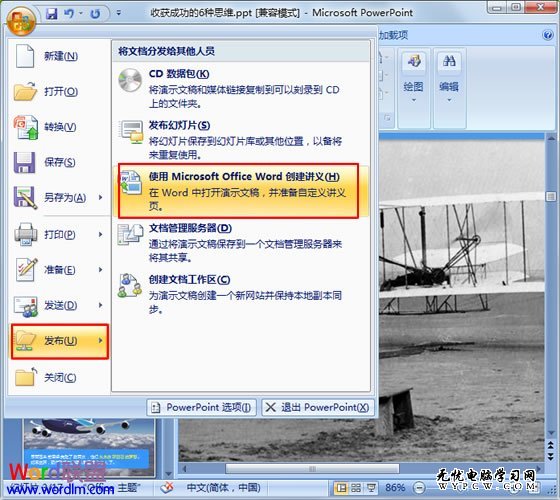Screen dimensions: 560x500
Task: Click the Publish Slides (发布幻灯片) icon
Action: coord(131,132)
